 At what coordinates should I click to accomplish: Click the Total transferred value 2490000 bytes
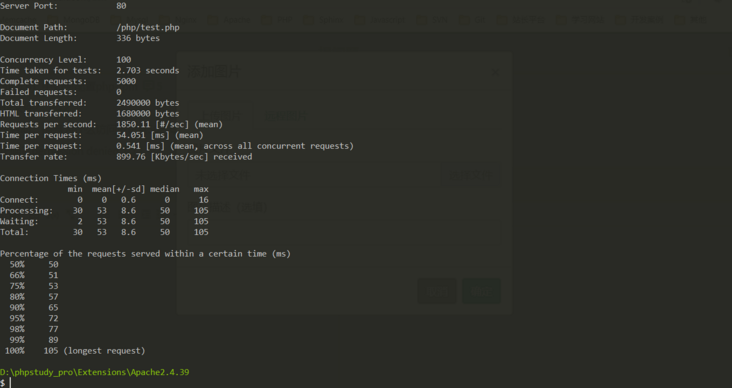click(x=148, y=102)
